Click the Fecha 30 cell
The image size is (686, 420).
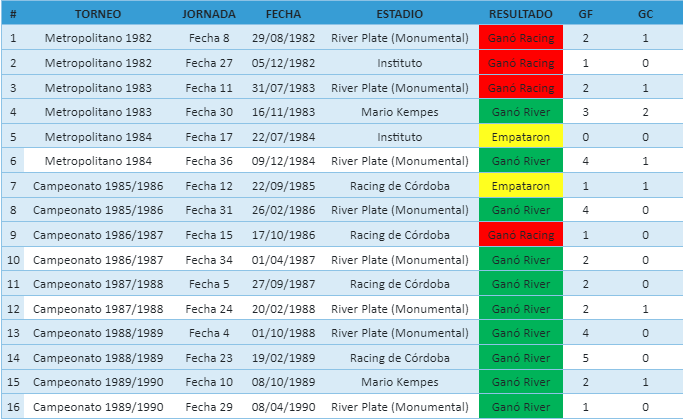point(209,112)
